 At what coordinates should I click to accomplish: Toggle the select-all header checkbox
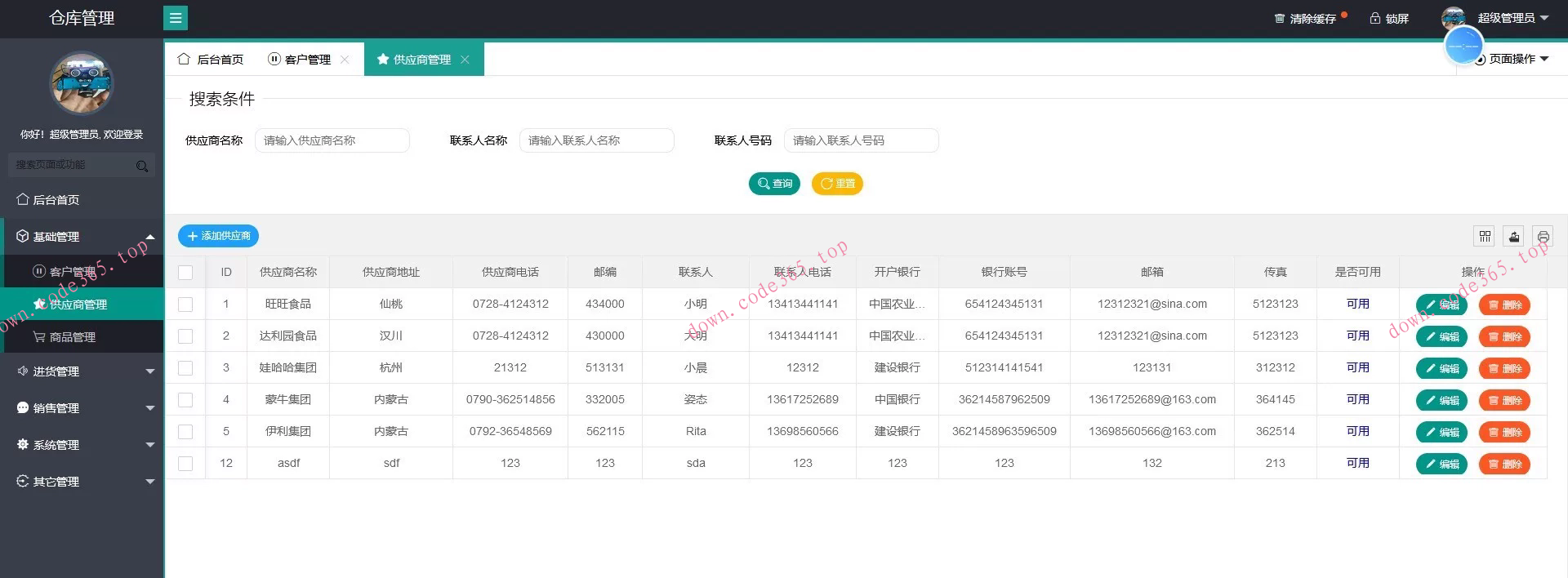(x=185, y=273)
